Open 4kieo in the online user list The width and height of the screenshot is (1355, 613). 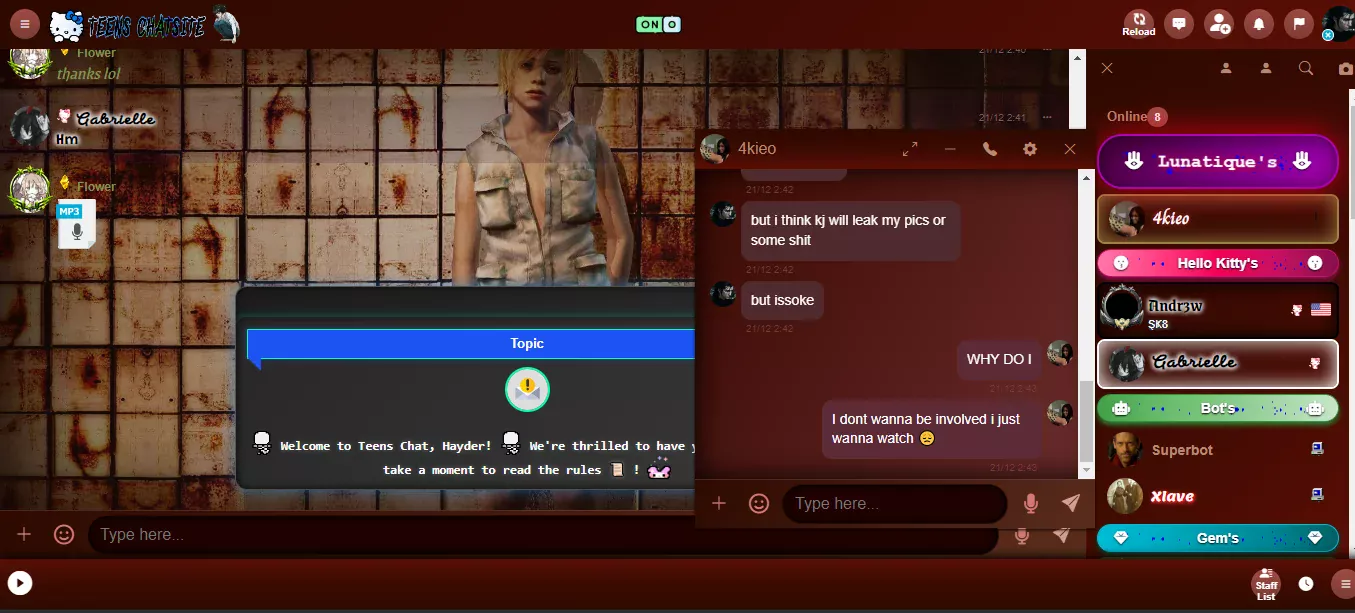point(1218,218)
